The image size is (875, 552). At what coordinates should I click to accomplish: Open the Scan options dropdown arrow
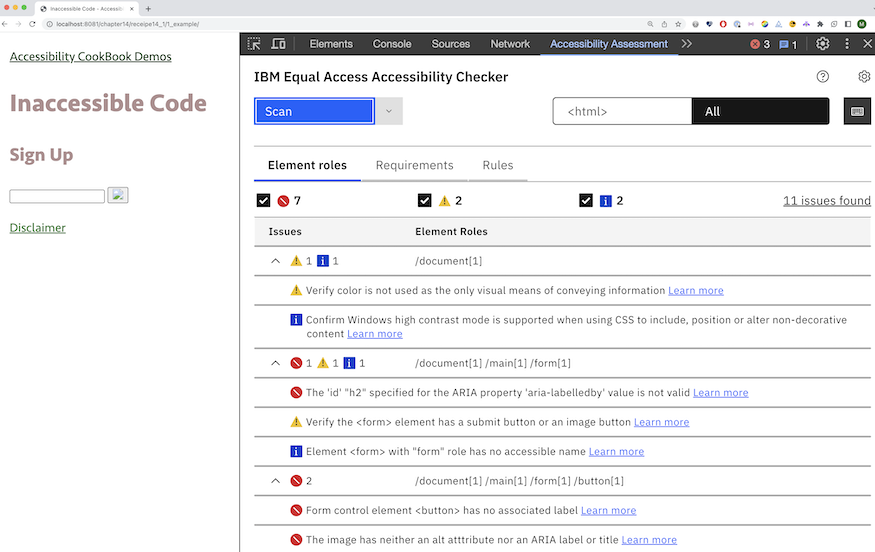pos(389,111)
